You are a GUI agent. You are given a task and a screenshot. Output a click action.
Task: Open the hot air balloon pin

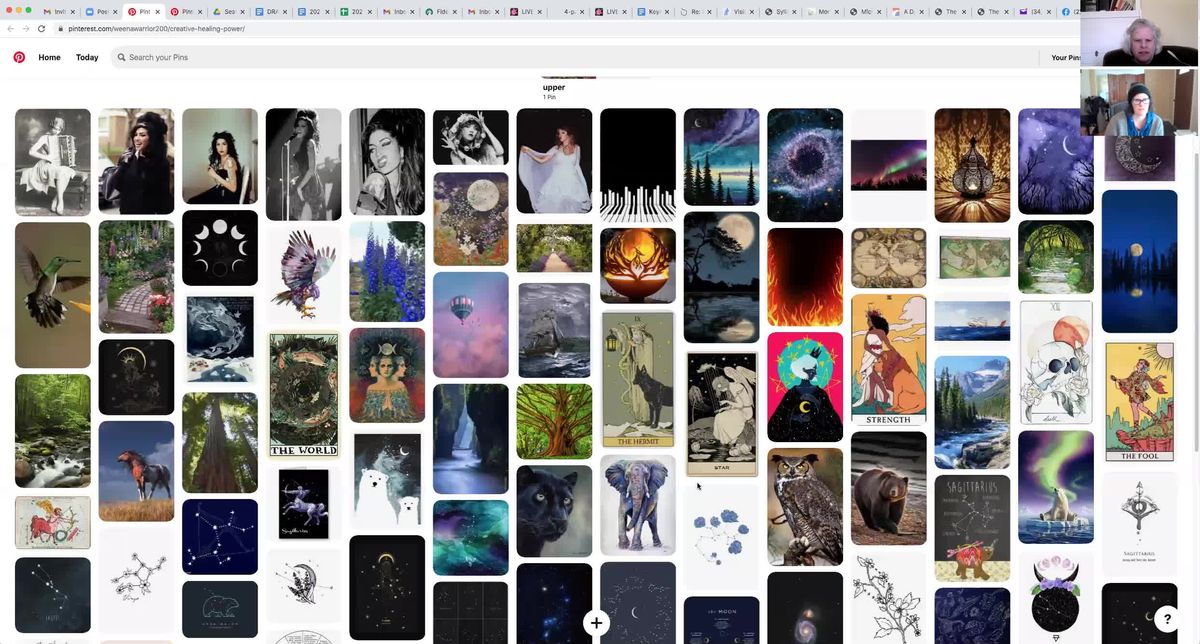pos(471,325)
